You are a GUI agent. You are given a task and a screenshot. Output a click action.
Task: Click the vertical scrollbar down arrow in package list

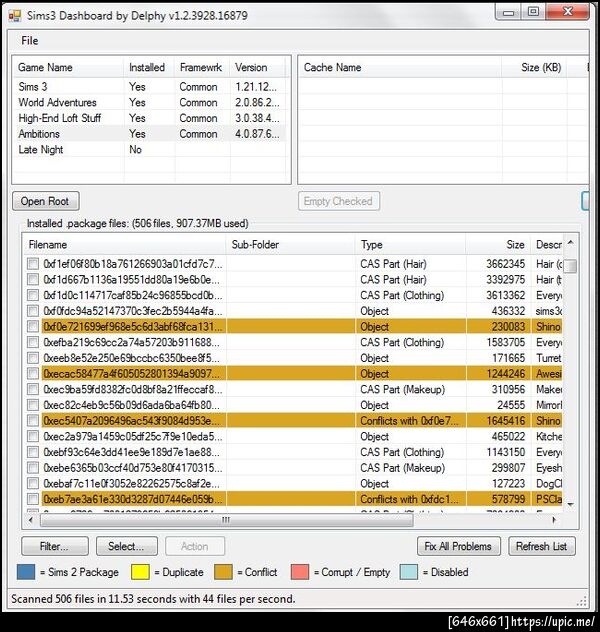(570, 504)
